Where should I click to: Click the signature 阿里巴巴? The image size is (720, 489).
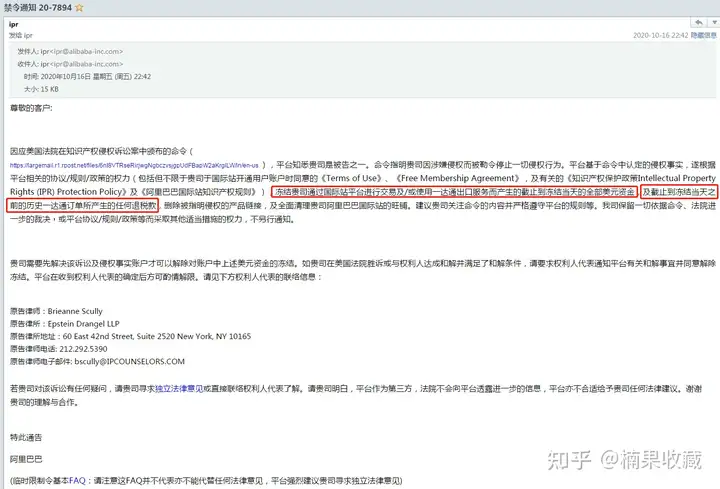point(26,459)
